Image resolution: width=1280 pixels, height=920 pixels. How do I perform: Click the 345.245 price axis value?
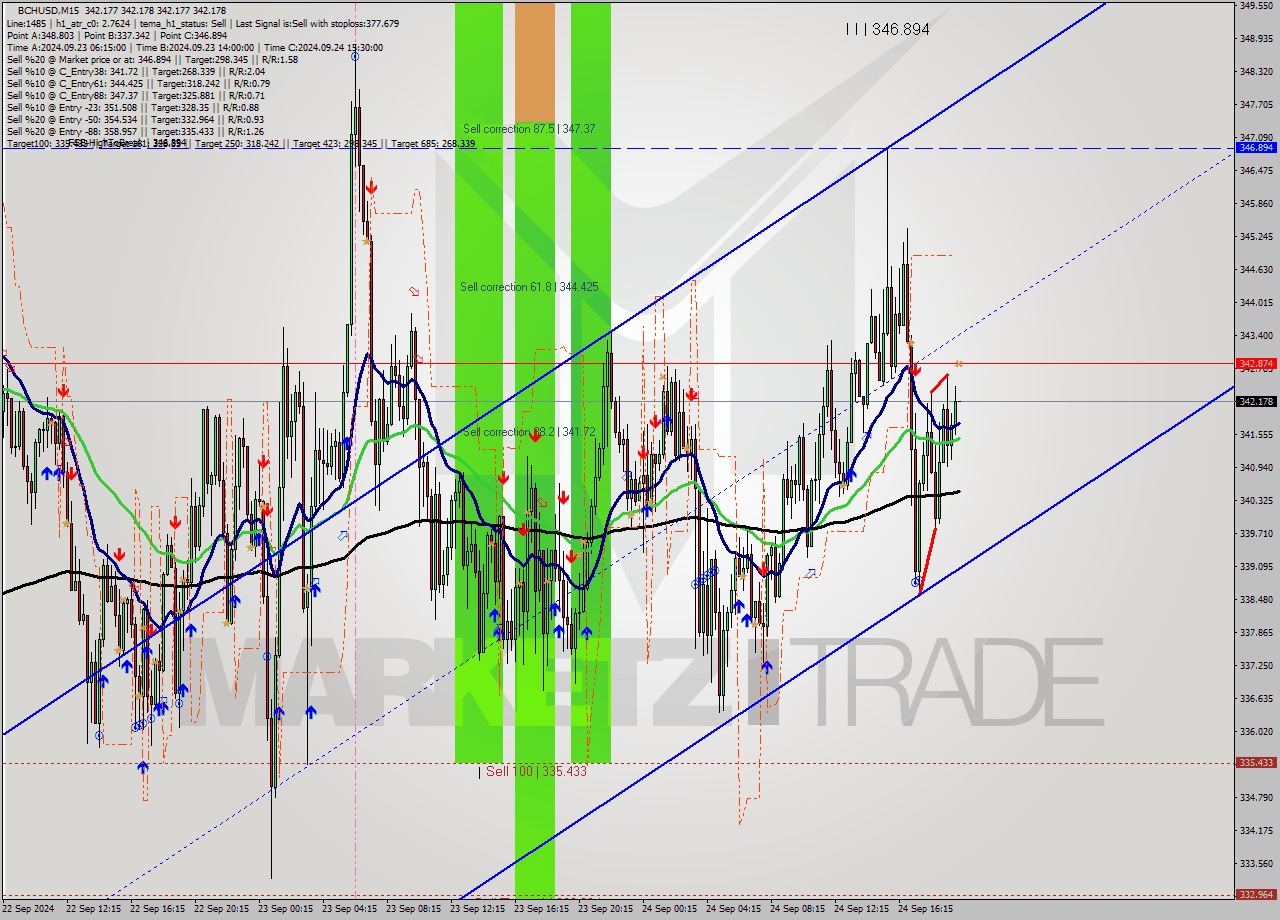1256,237
